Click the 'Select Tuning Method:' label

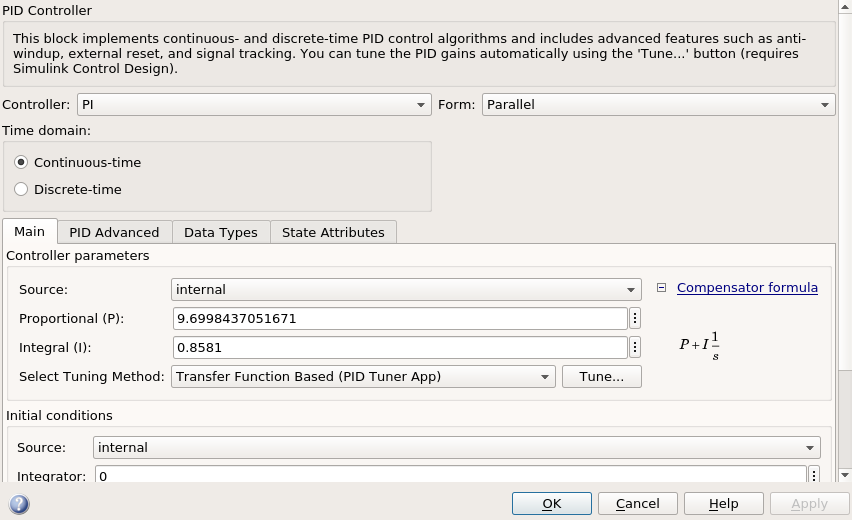[x=92, y=377]
